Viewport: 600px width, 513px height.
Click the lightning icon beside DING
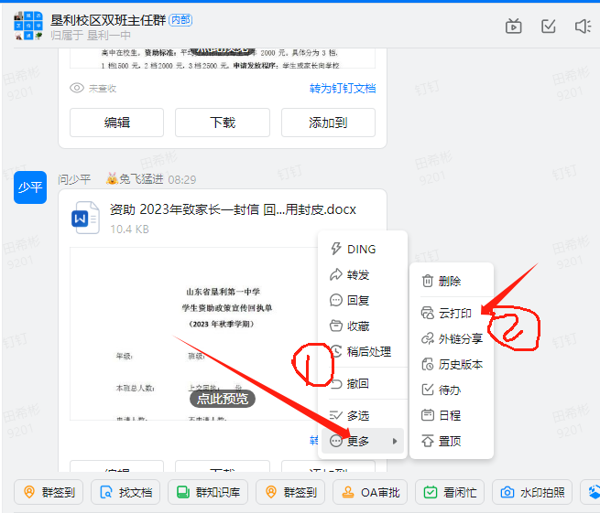pyautogui.click(x=336, y=249)
